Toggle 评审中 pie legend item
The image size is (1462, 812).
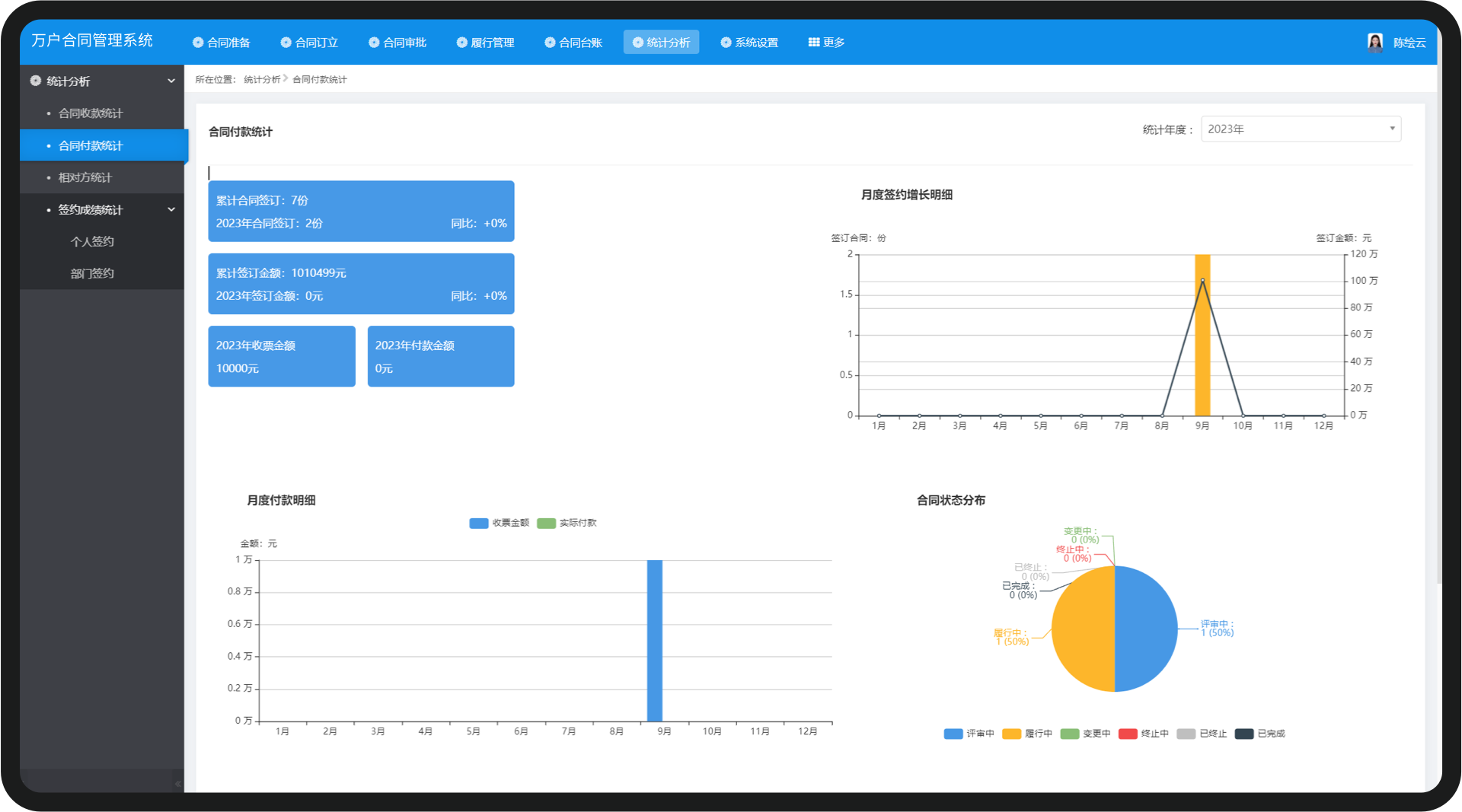tap(969, 734)
